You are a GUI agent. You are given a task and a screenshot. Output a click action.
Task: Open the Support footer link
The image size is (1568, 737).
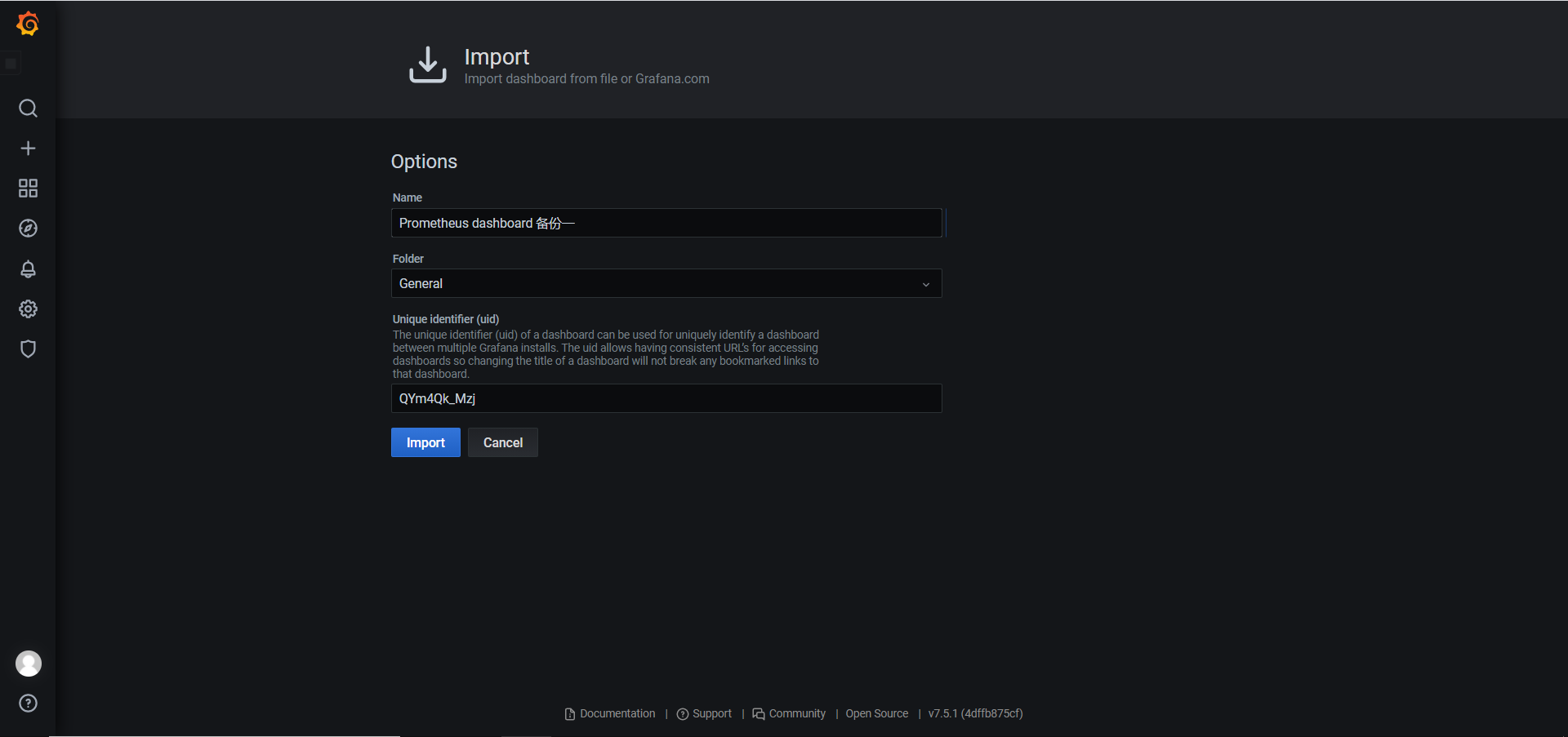pos(704,714)
